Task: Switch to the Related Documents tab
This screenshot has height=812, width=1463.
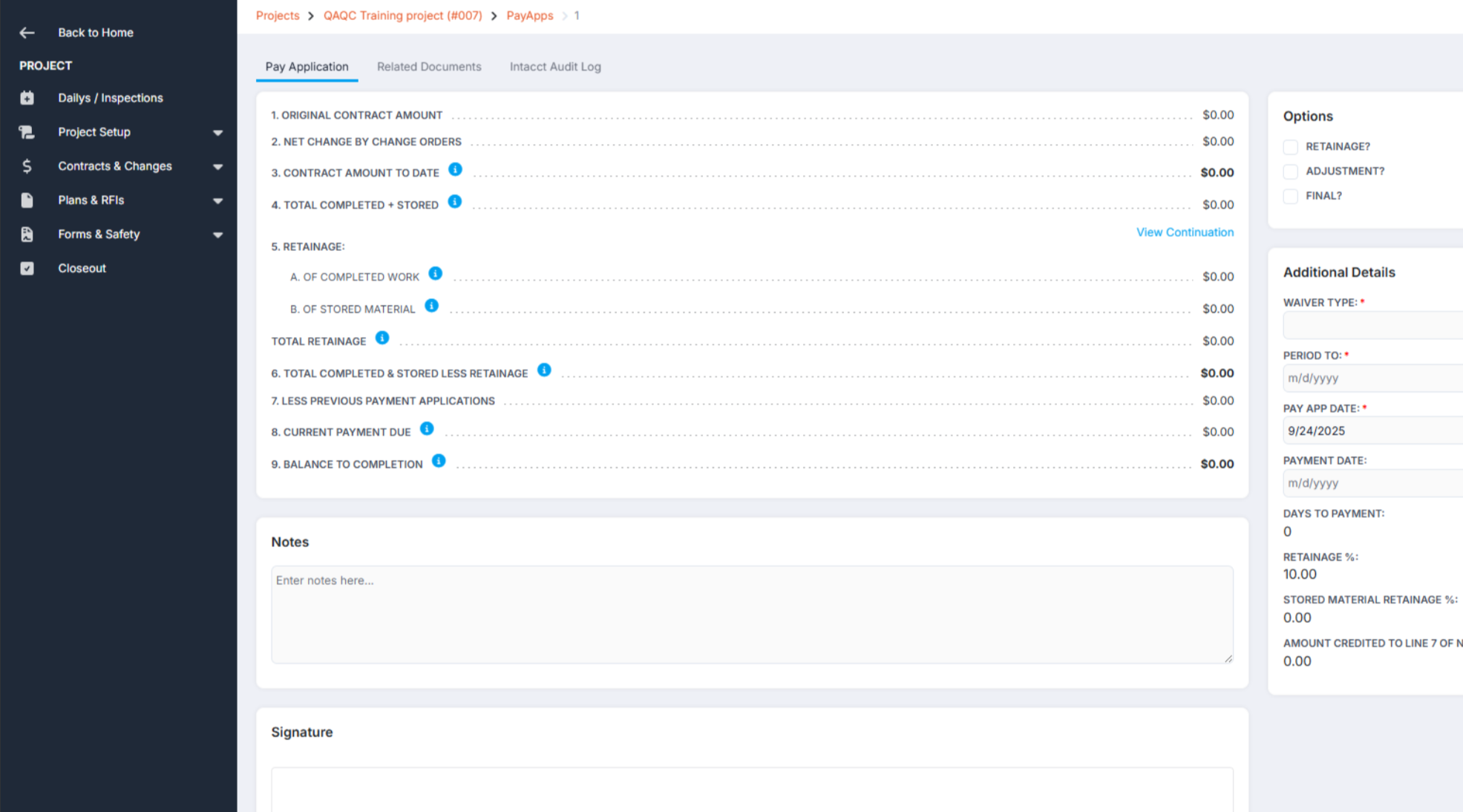Action: pos(428,67)
